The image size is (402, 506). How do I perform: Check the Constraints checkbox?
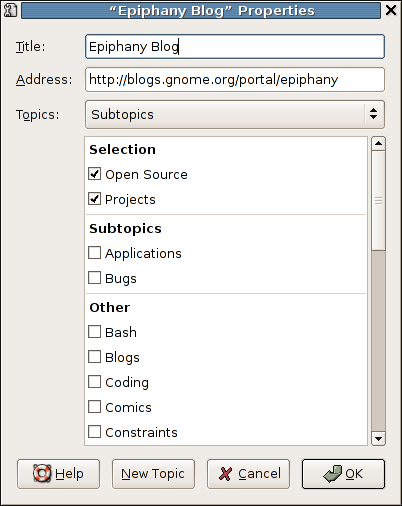[x=95, y=432]
